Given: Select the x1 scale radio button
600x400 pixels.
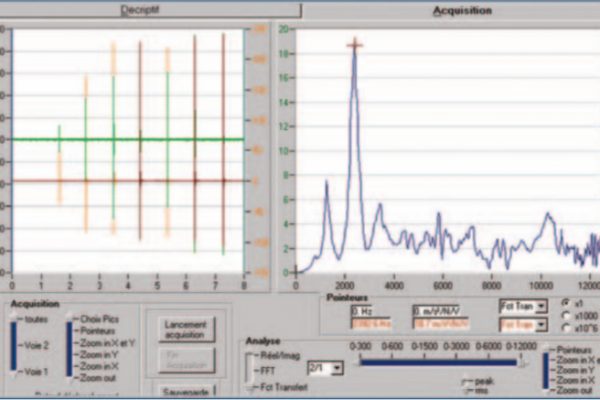Looking at the screenshot, I should click(x=566, y=303).
